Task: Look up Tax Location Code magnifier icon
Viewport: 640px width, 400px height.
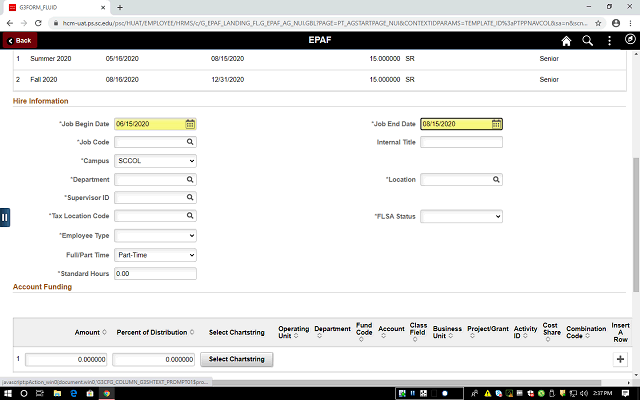Action: coord(190,216)
